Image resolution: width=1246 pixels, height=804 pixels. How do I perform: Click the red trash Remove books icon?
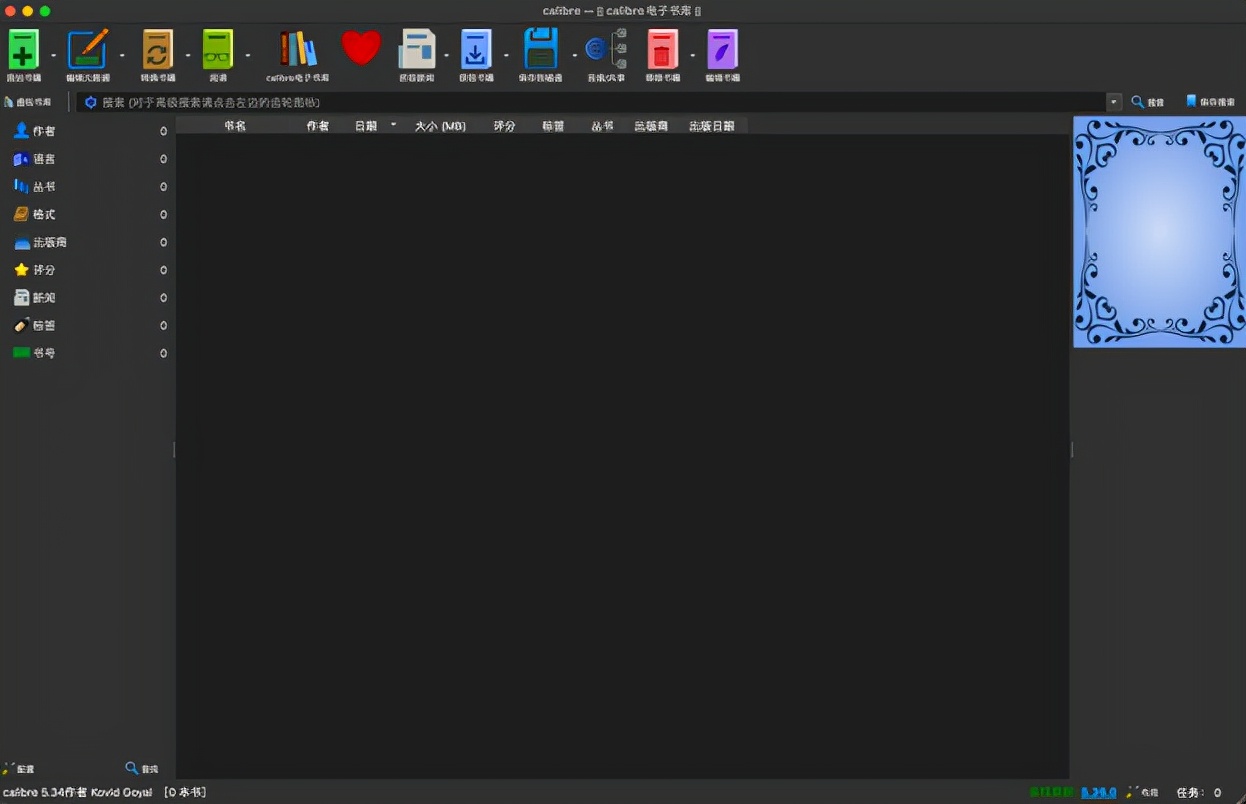point(662,49)
